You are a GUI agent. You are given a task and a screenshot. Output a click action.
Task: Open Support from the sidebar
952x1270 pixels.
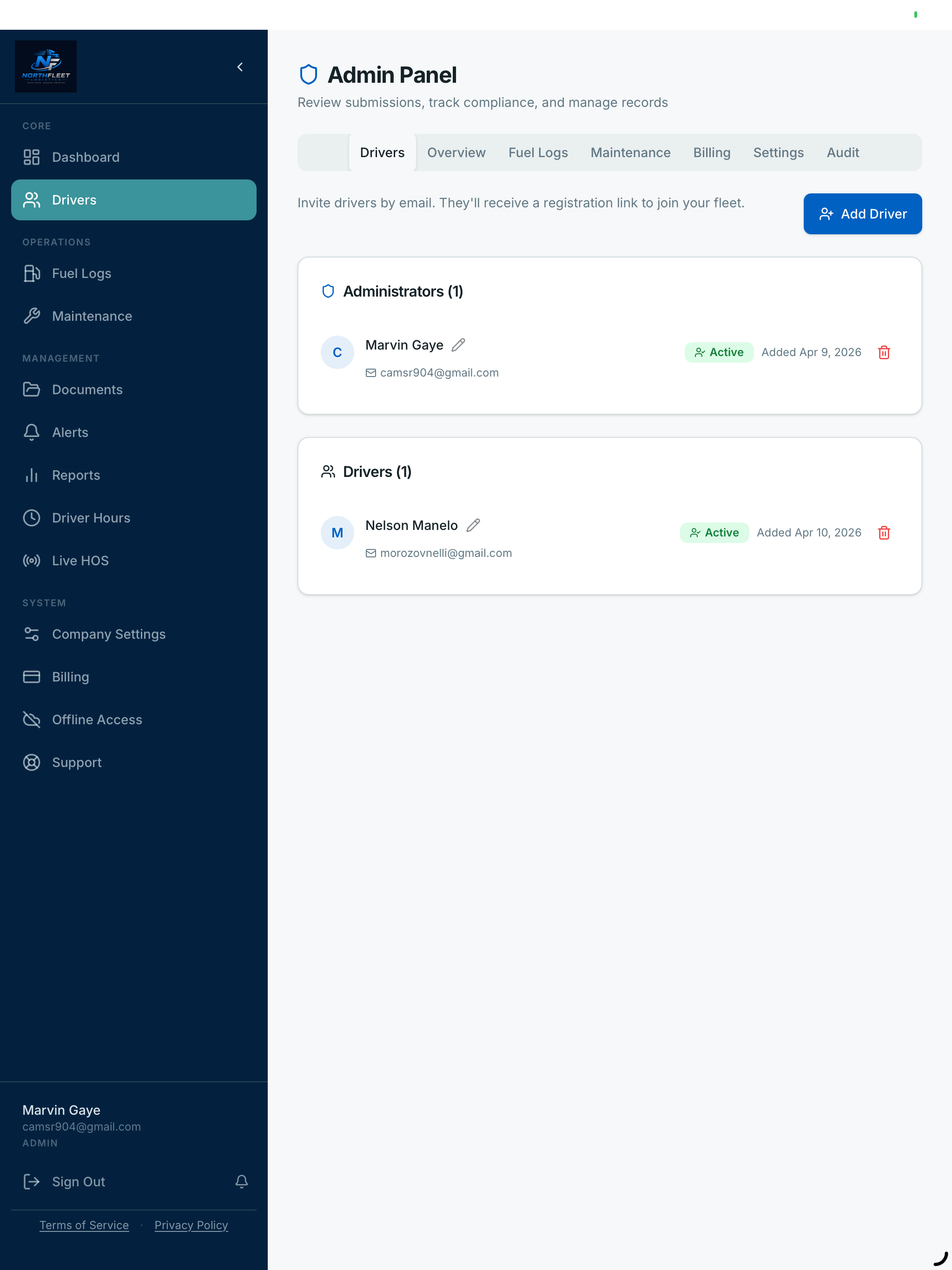(x=134, y=762)
